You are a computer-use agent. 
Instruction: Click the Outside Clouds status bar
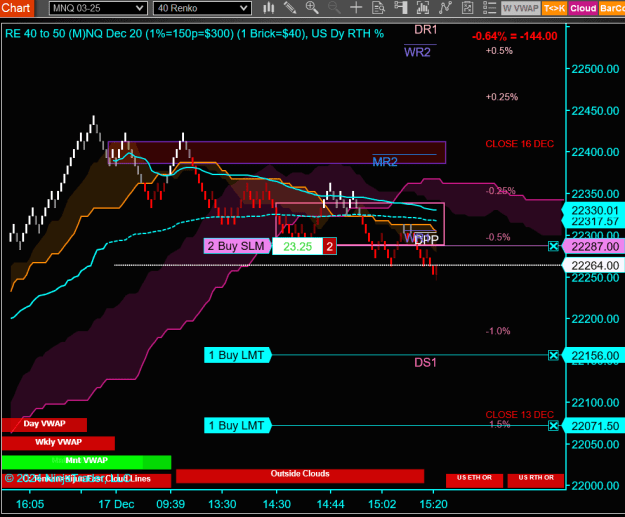tap(300, 476)
